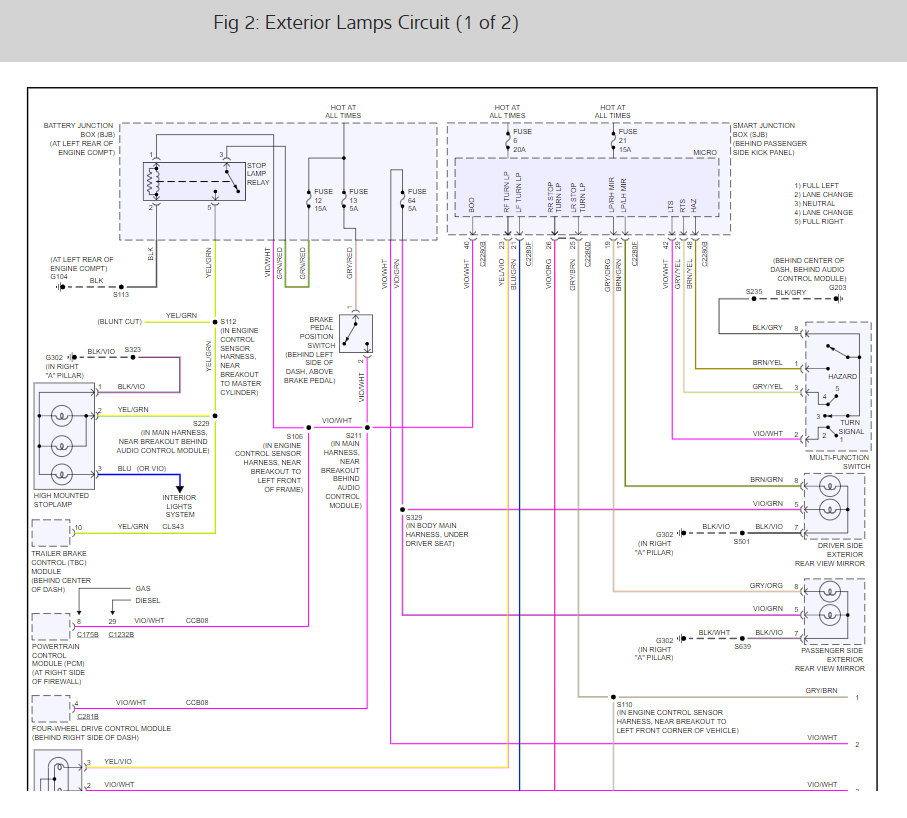
Task: Select the Fuse 13 5A symbol
Action: pos(344,200)
